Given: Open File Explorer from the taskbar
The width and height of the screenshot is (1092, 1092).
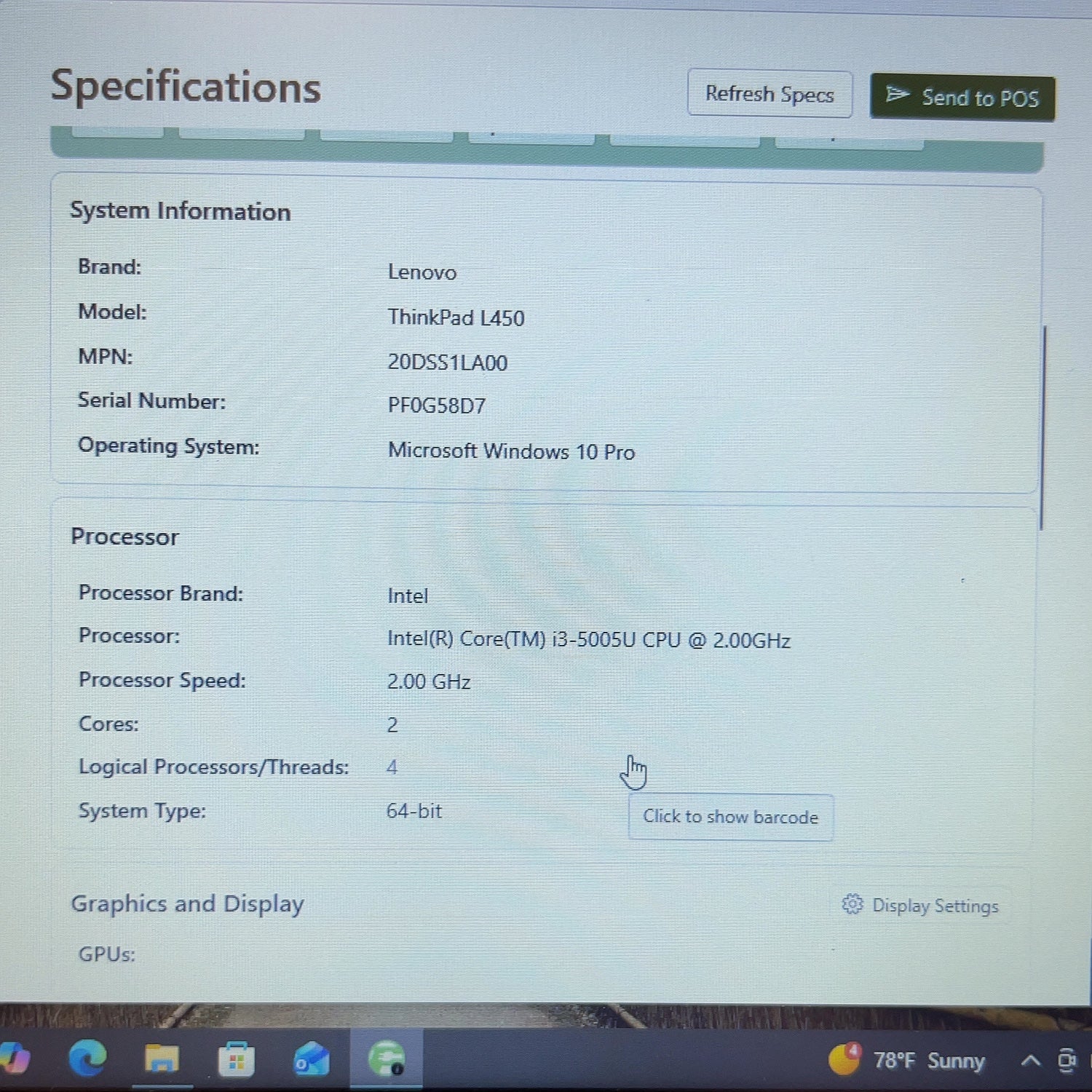Looking at the screenshot, I should (x=162, y=1059).
